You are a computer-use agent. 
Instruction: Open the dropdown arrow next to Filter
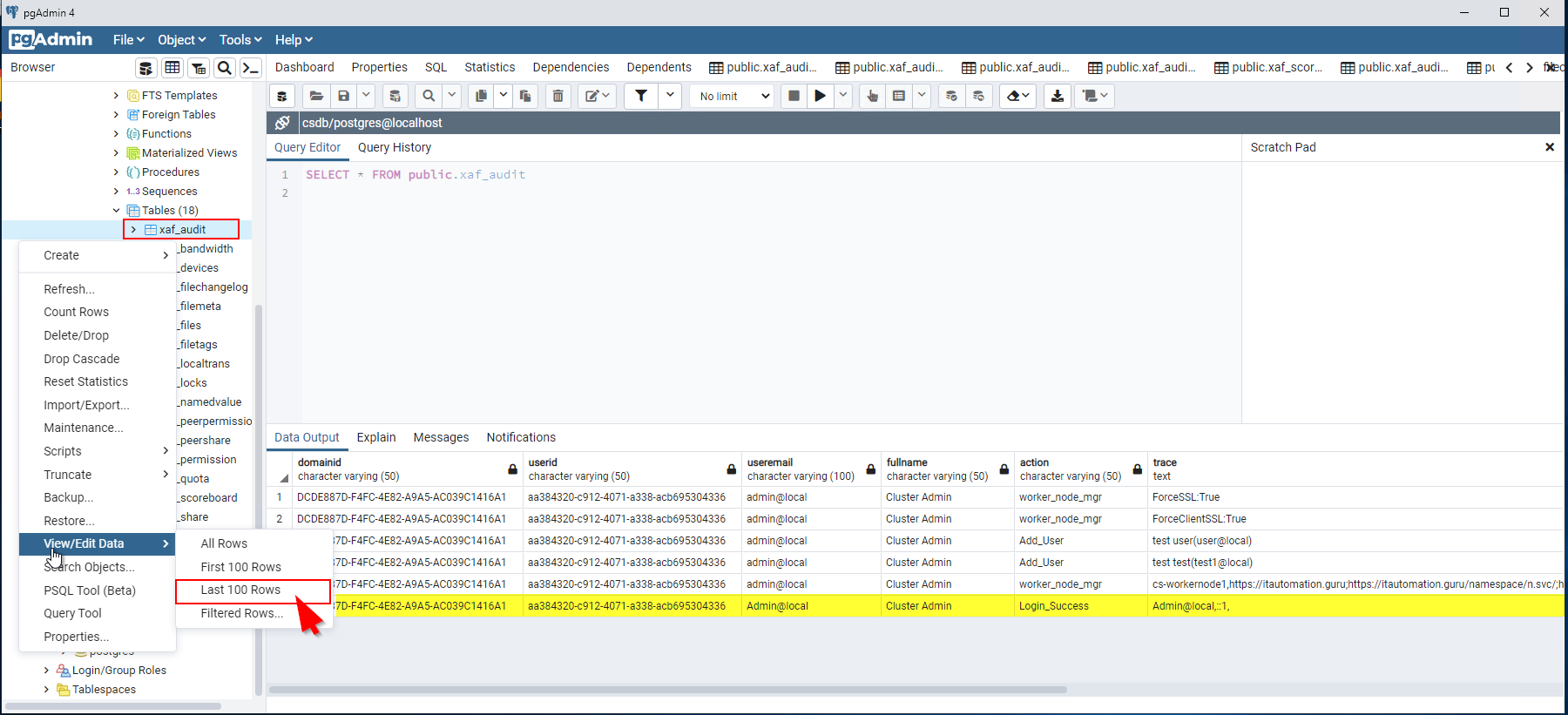click(670, 96)
